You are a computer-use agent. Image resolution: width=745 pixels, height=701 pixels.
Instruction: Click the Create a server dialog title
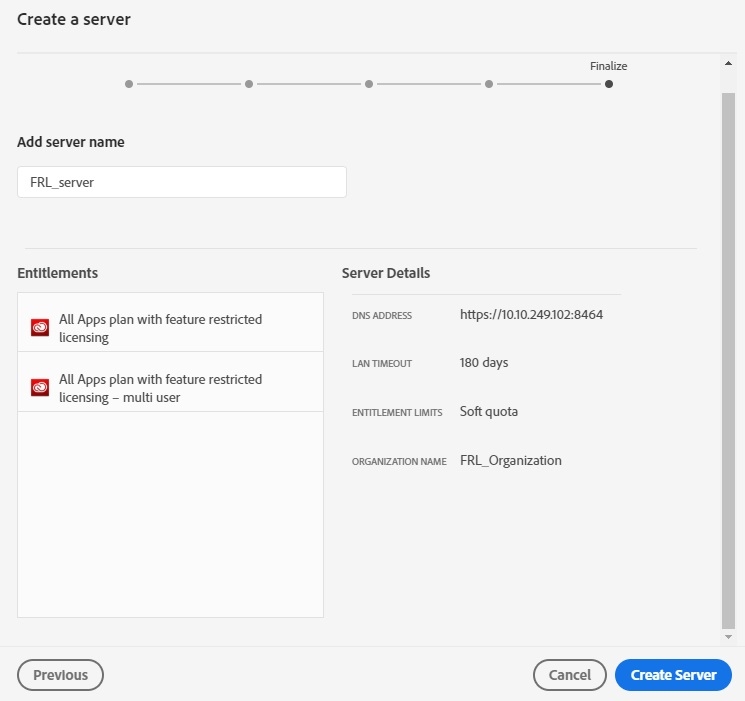click(74, 19)
